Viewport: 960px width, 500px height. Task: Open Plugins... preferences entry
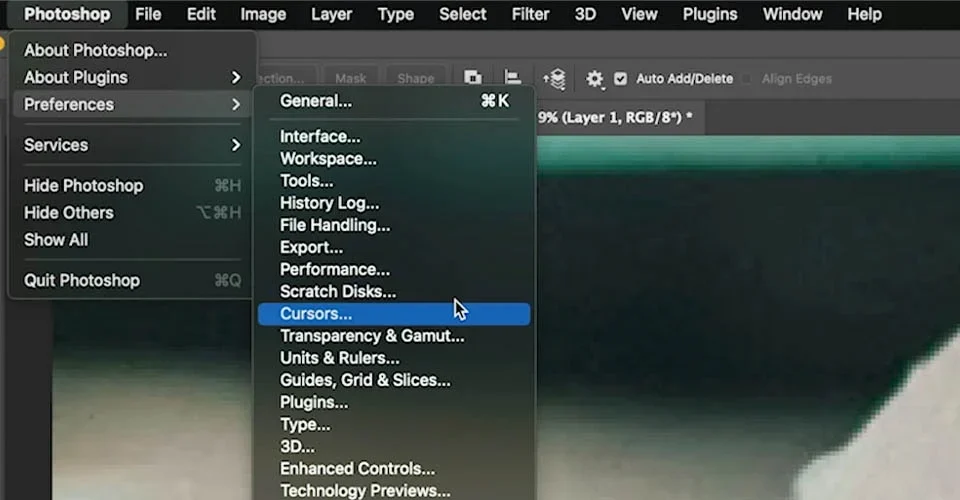click(394, 402)
